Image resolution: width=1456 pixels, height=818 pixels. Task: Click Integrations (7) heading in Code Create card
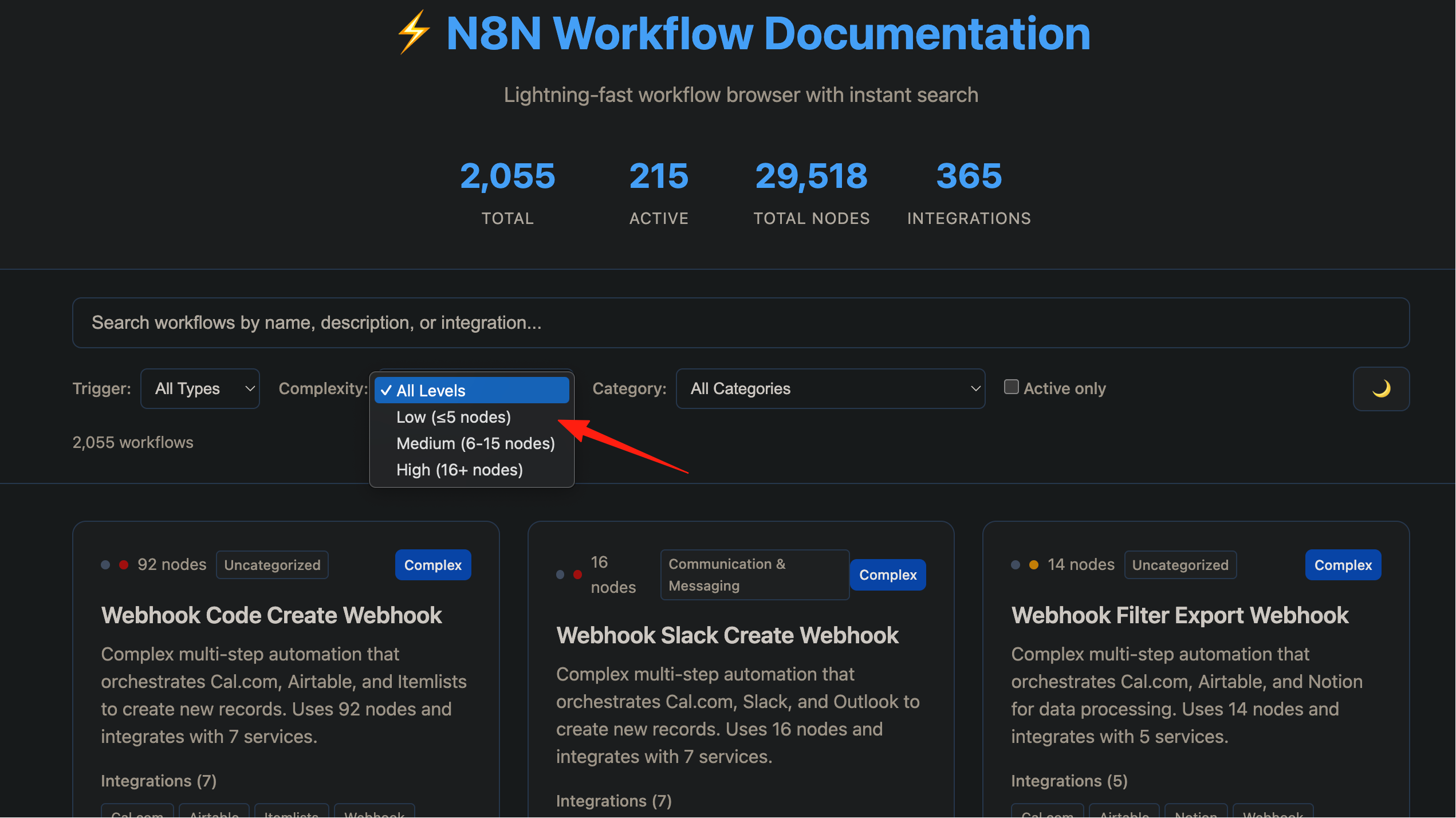pos(159,781)
